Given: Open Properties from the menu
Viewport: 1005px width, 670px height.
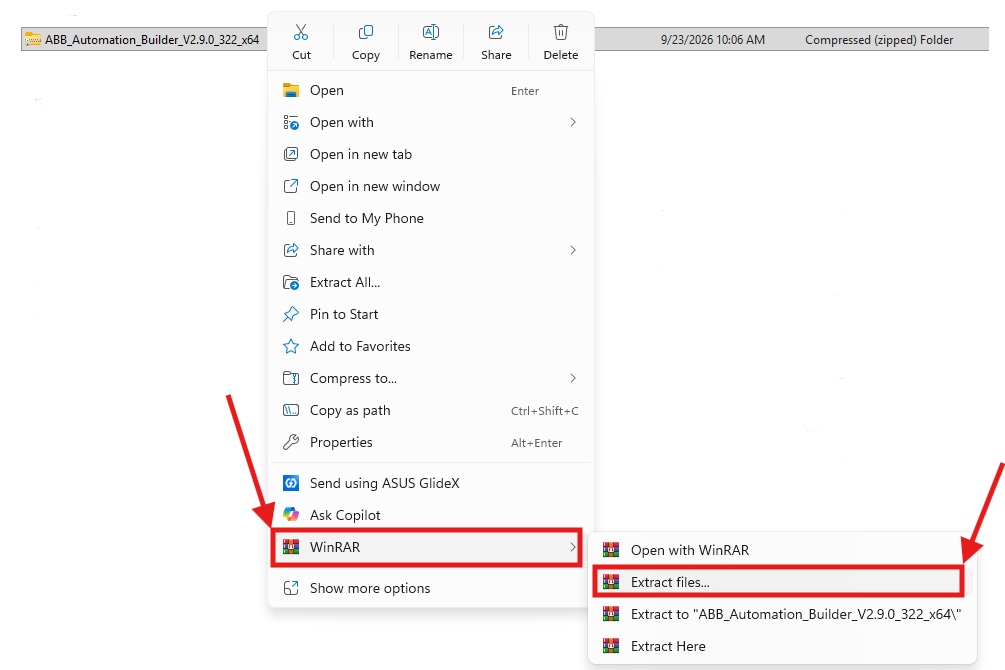Looking at the screenshot, I should click(x=431, y=442).
